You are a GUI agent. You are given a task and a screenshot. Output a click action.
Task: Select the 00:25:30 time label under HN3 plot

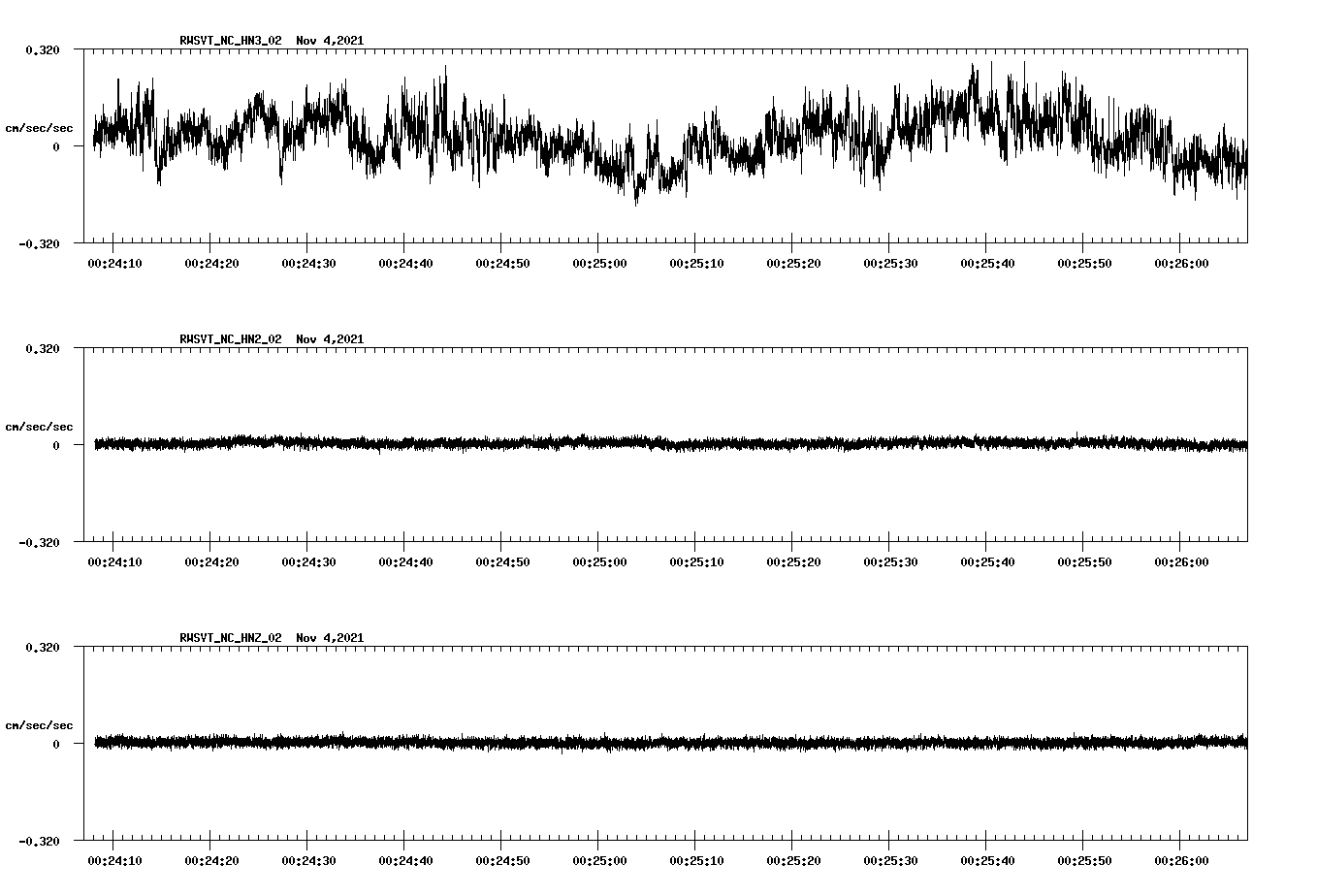click(891, 264)
